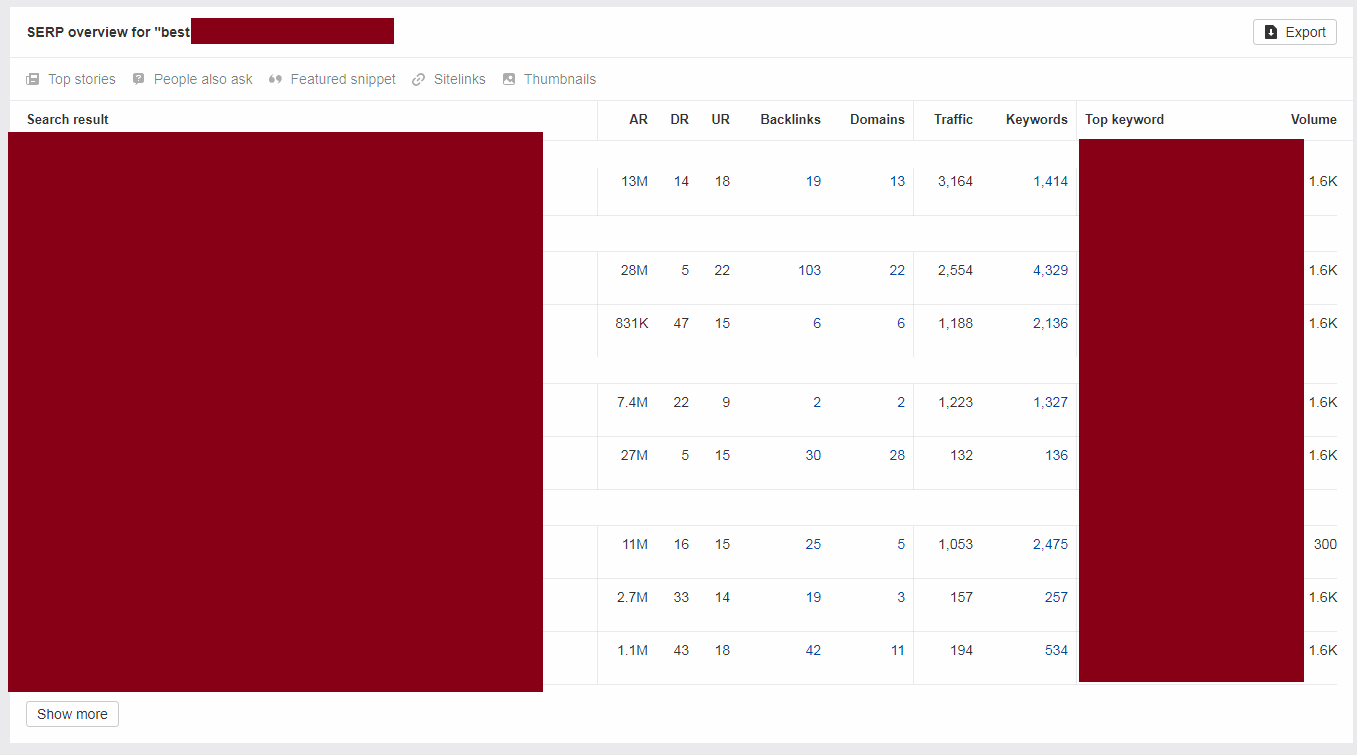Click the download icon in Export

[x=1271, y=32]
